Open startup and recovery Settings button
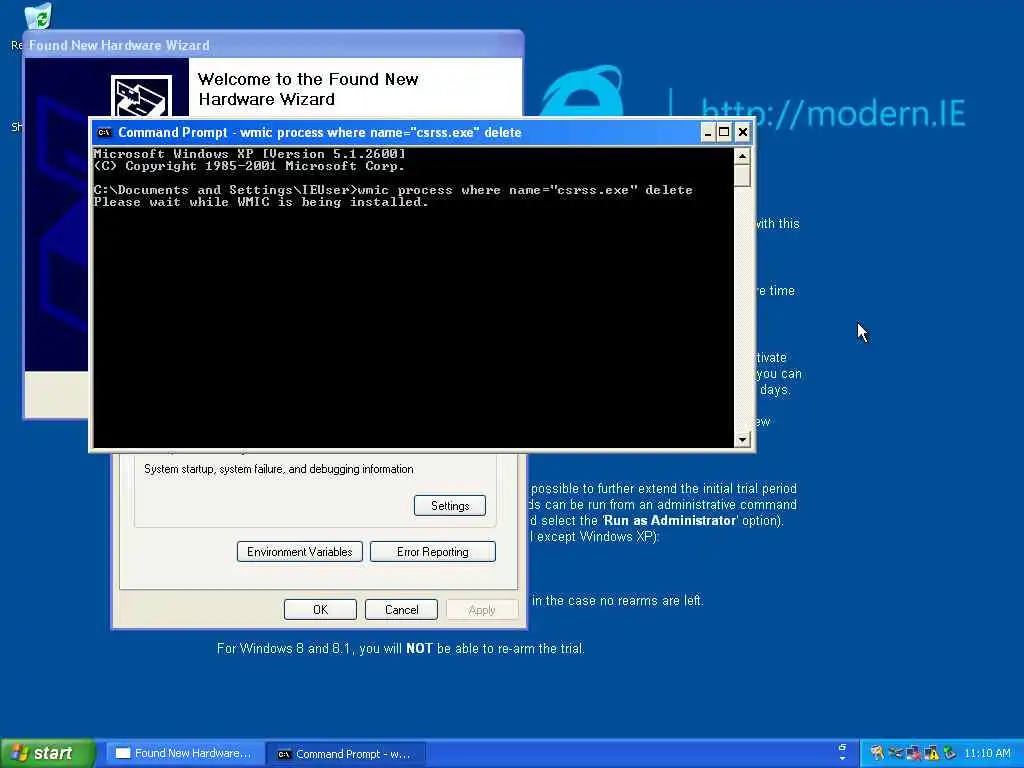Screen dimensions: 1024x768 450,505
